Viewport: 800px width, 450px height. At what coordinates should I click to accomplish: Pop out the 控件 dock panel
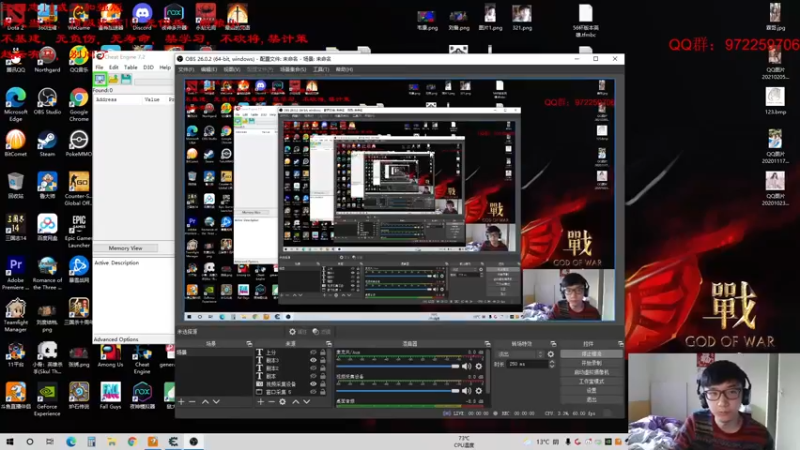(x=620, y=344)
